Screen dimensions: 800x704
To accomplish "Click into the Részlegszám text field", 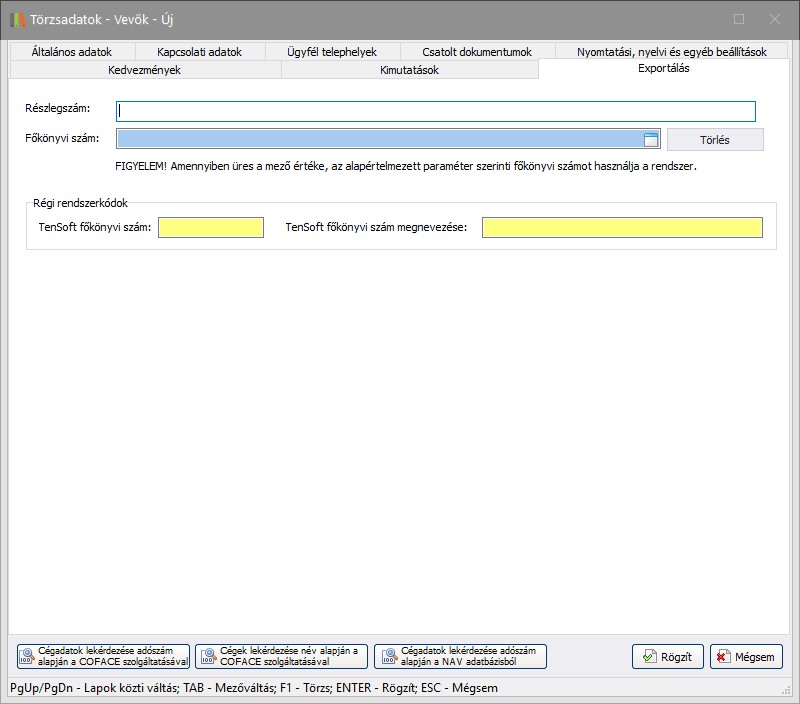I will (x=435, y=111).
